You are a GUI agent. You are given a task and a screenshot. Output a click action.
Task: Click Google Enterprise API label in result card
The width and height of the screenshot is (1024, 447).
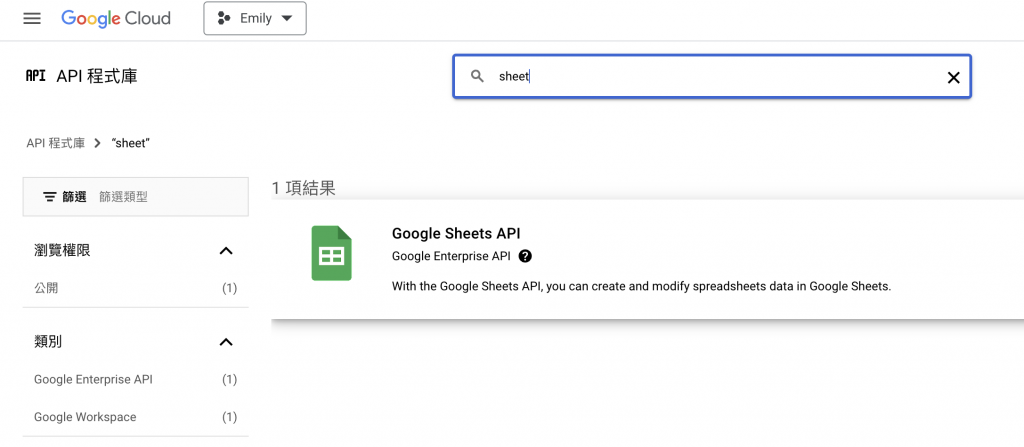(451, 256)
